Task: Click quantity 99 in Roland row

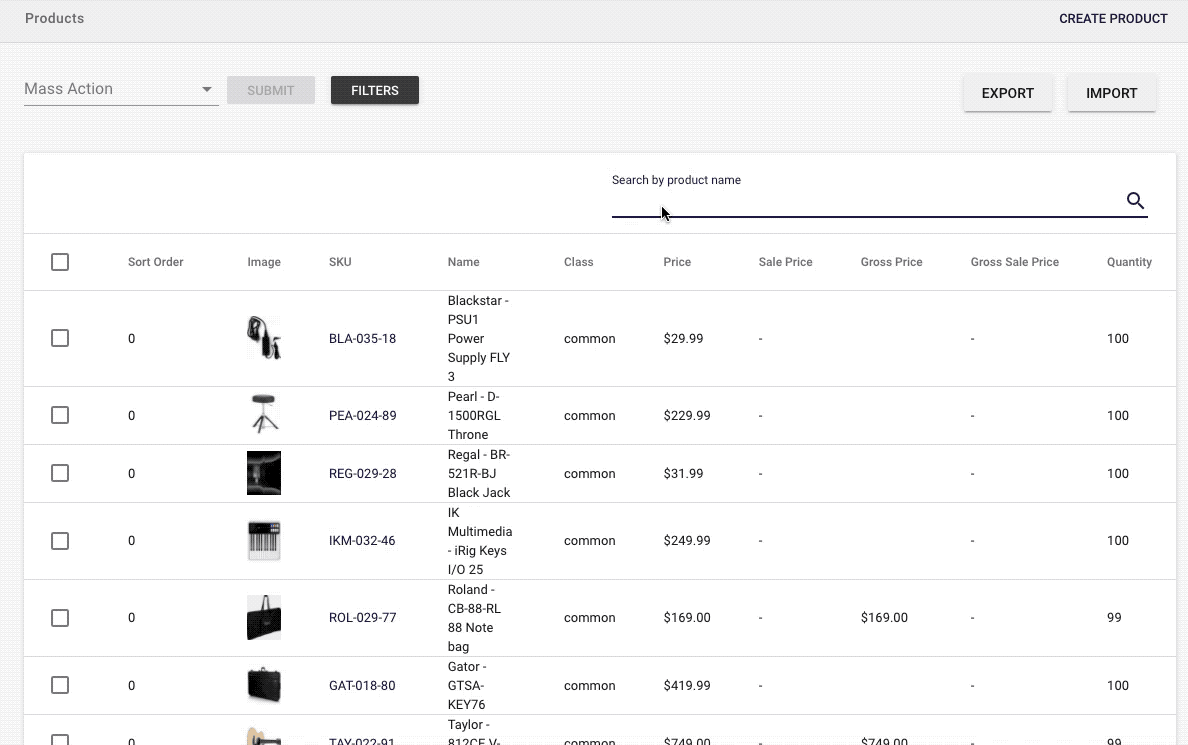Action: (x=1114, y=618)
